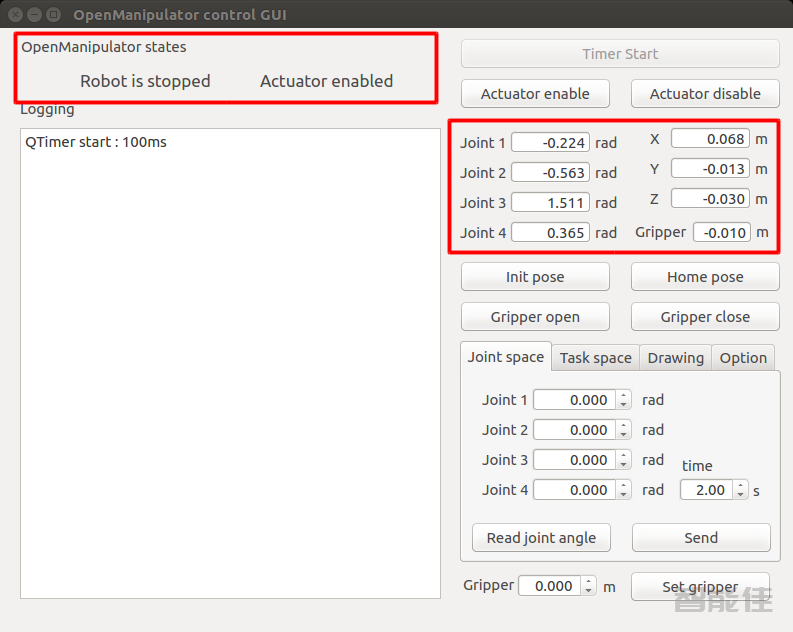
Task: Decrease time value with down arrow
Action: tap(740, 494)
